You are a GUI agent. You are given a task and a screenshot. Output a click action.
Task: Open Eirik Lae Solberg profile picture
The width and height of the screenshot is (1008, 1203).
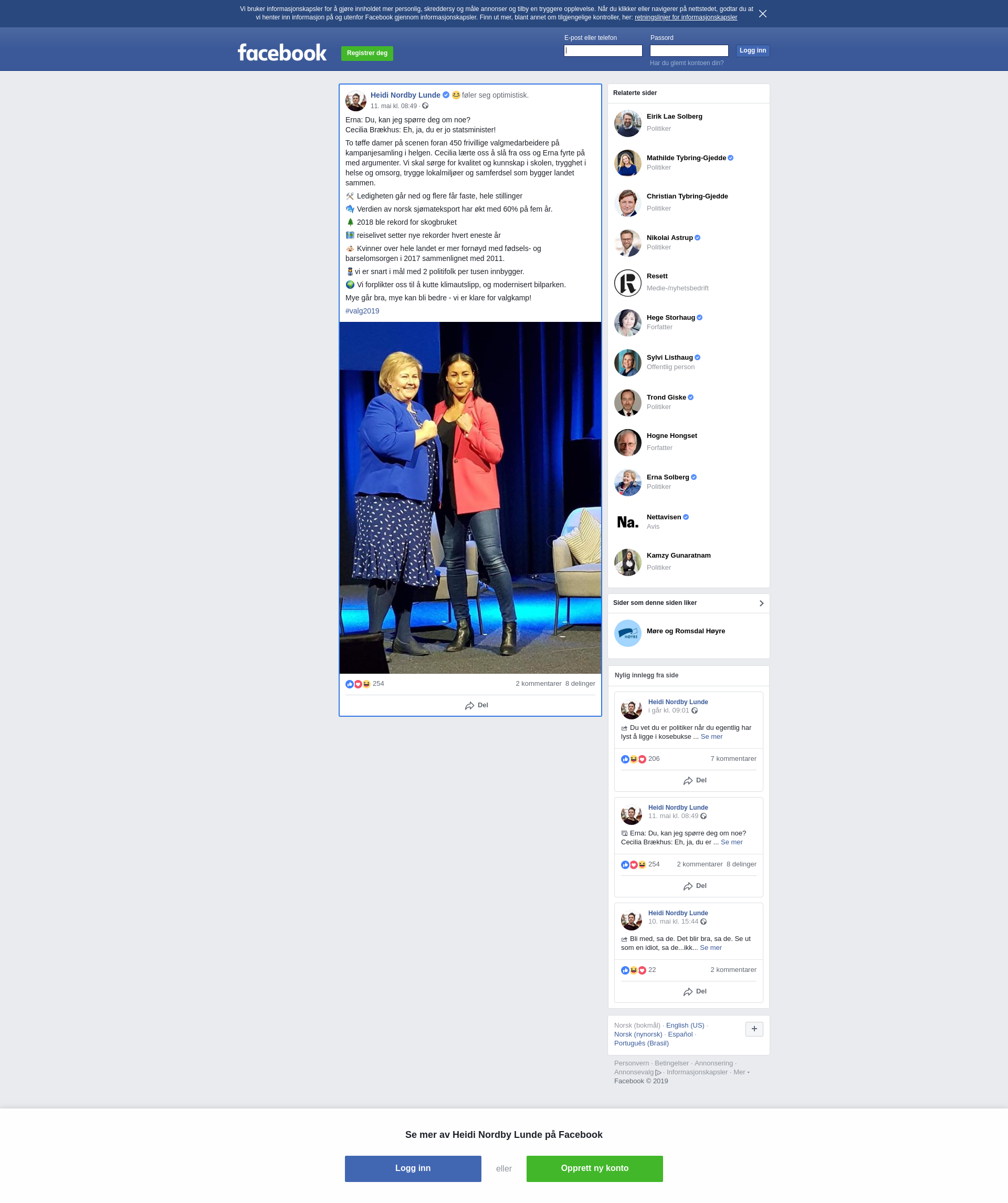[628, 123]
